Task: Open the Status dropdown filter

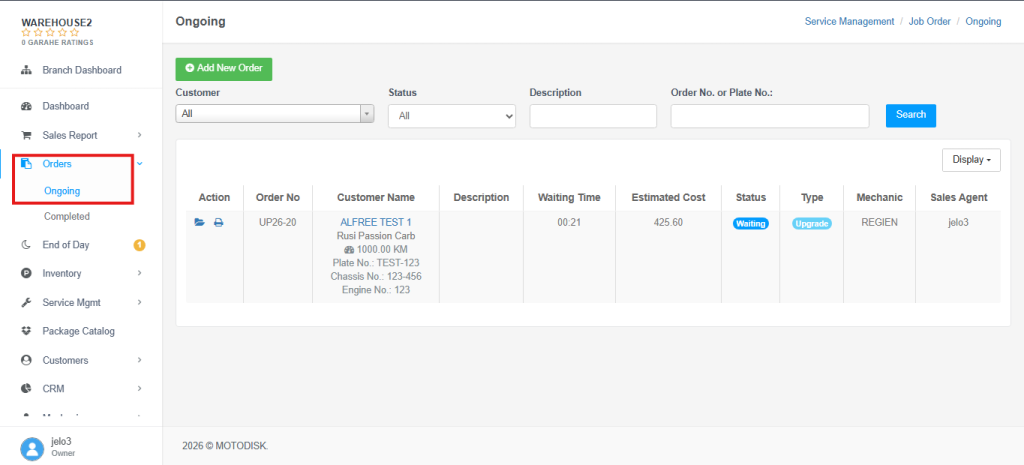Action: click(452, 116)
